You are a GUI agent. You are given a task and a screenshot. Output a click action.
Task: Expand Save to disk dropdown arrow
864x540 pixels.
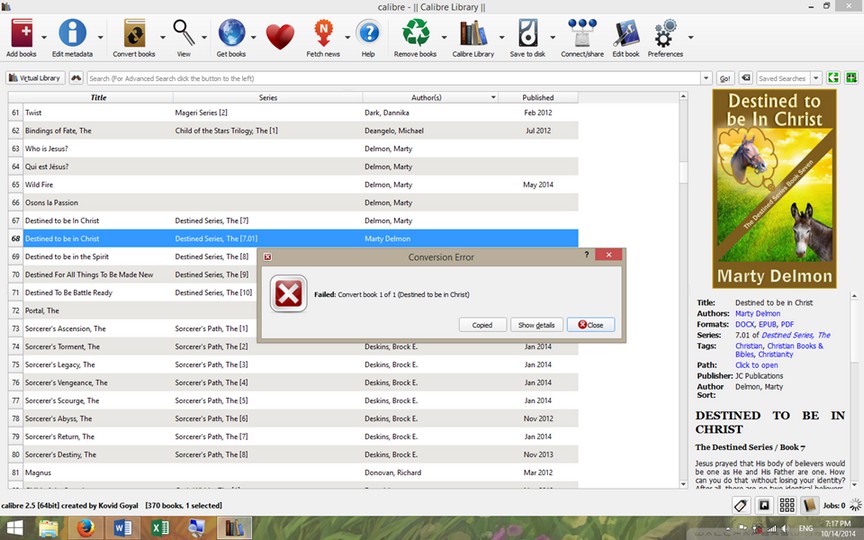pos(552,37)
